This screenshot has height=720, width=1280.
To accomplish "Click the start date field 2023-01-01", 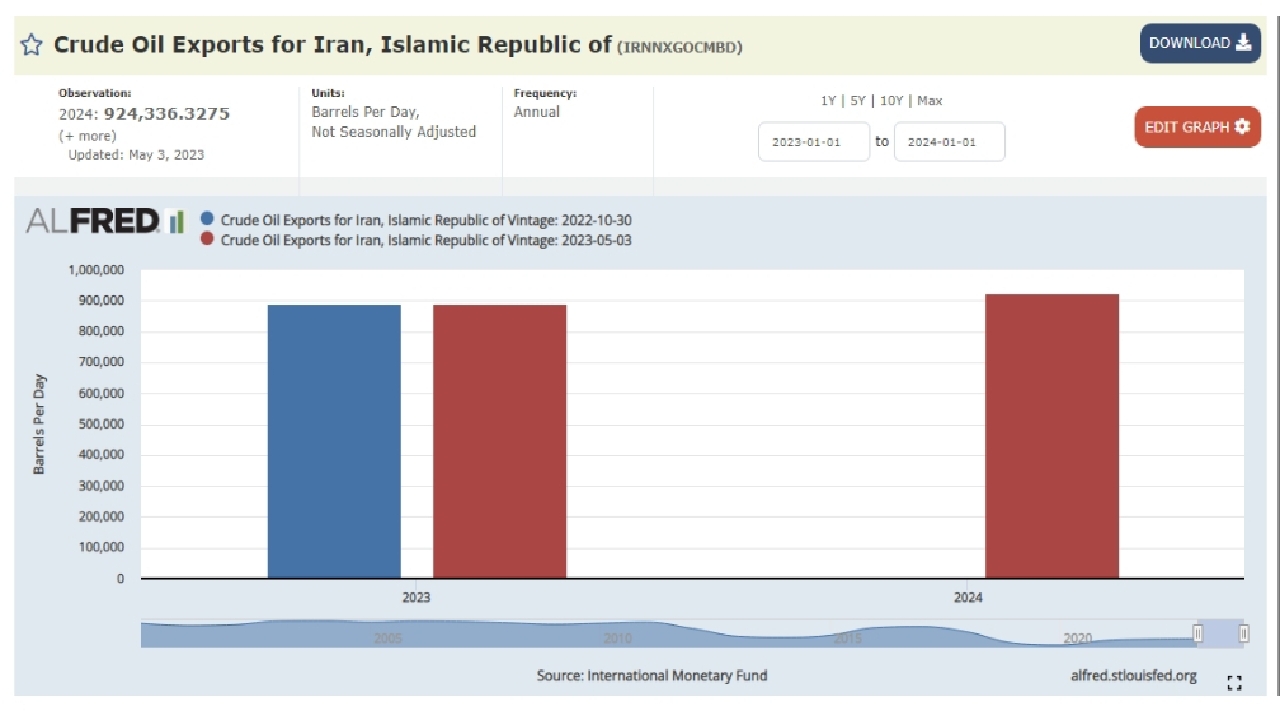I will [814, 142].
